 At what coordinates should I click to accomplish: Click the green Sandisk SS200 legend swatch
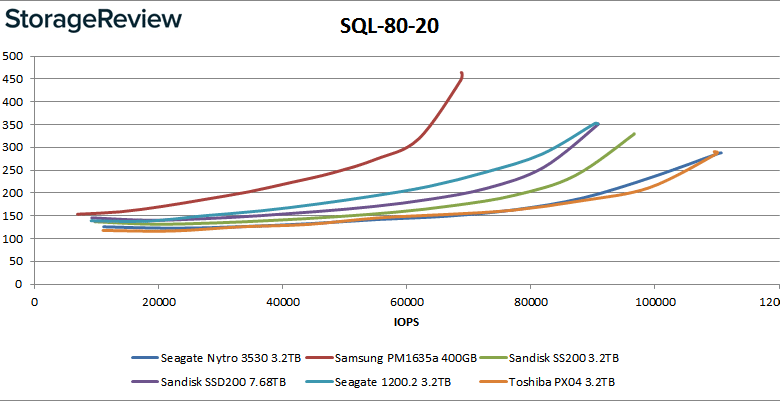coord(493,358)
